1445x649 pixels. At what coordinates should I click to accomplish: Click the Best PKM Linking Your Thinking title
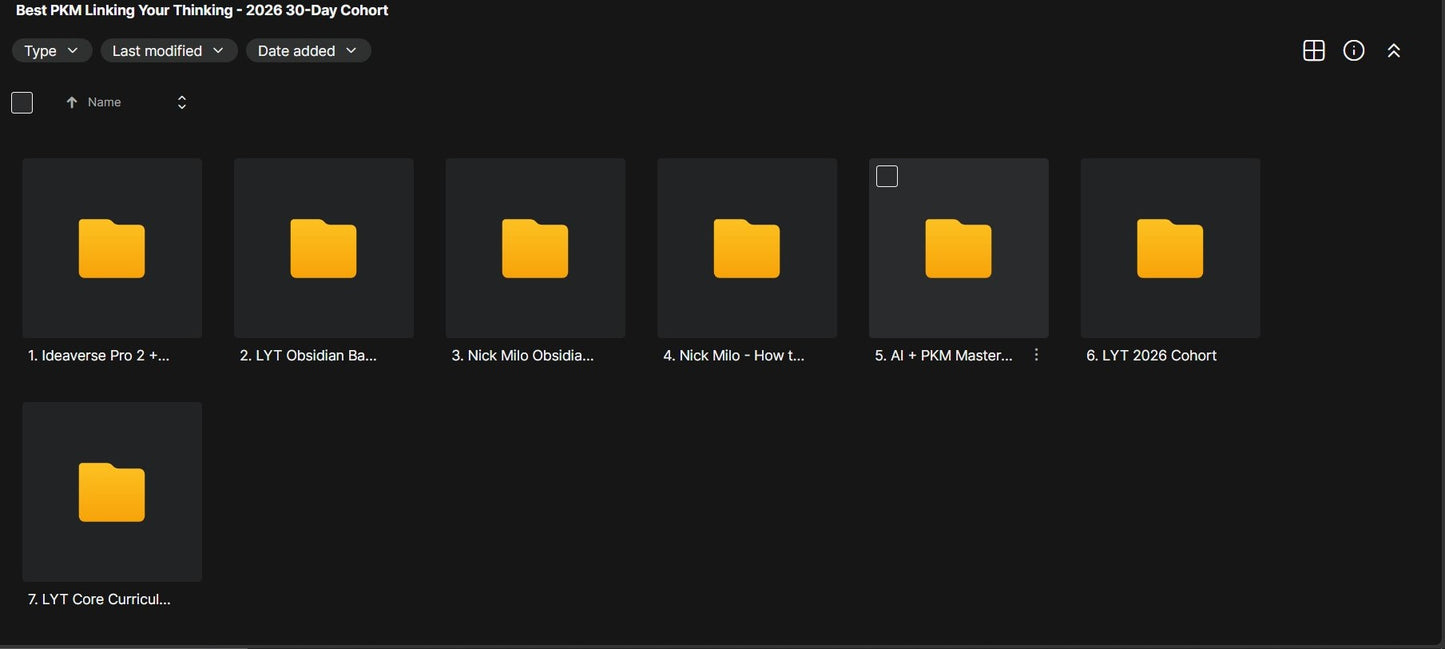(x=202, y=10)
